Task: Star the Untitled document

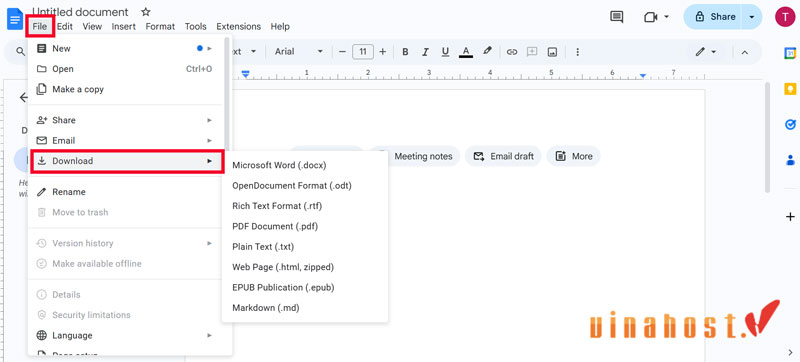Action: 145,12
